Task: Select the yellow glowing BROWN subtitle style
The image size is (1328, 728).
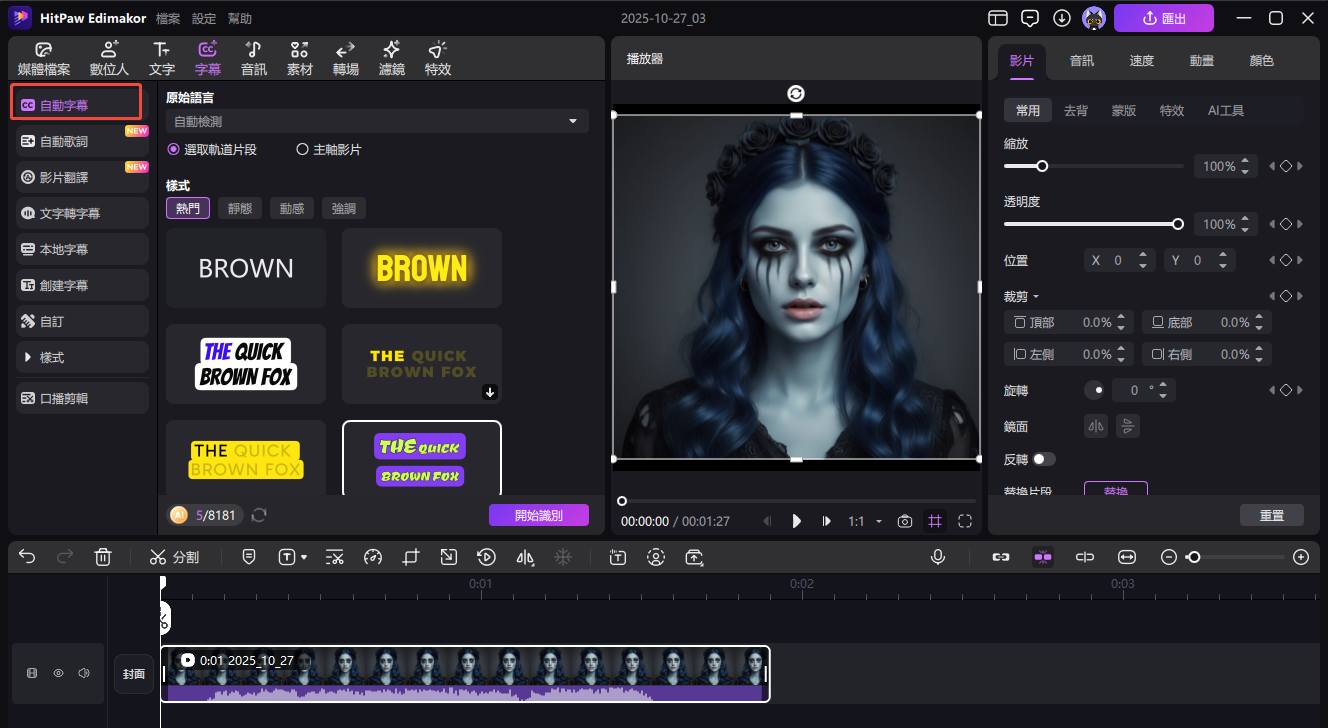Action: [421, 268]
